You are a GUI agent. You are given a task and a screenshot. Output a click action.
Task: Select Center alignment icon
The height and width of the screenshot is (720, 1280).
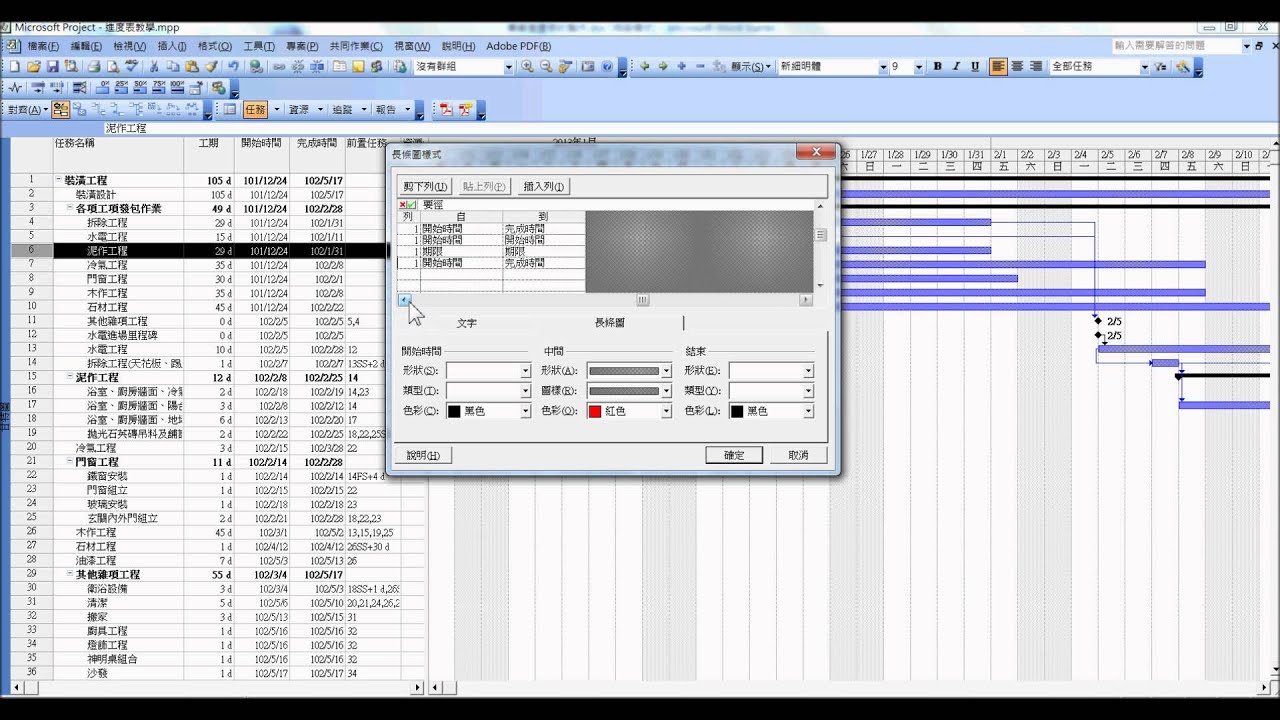click(x=1017, y=66)
